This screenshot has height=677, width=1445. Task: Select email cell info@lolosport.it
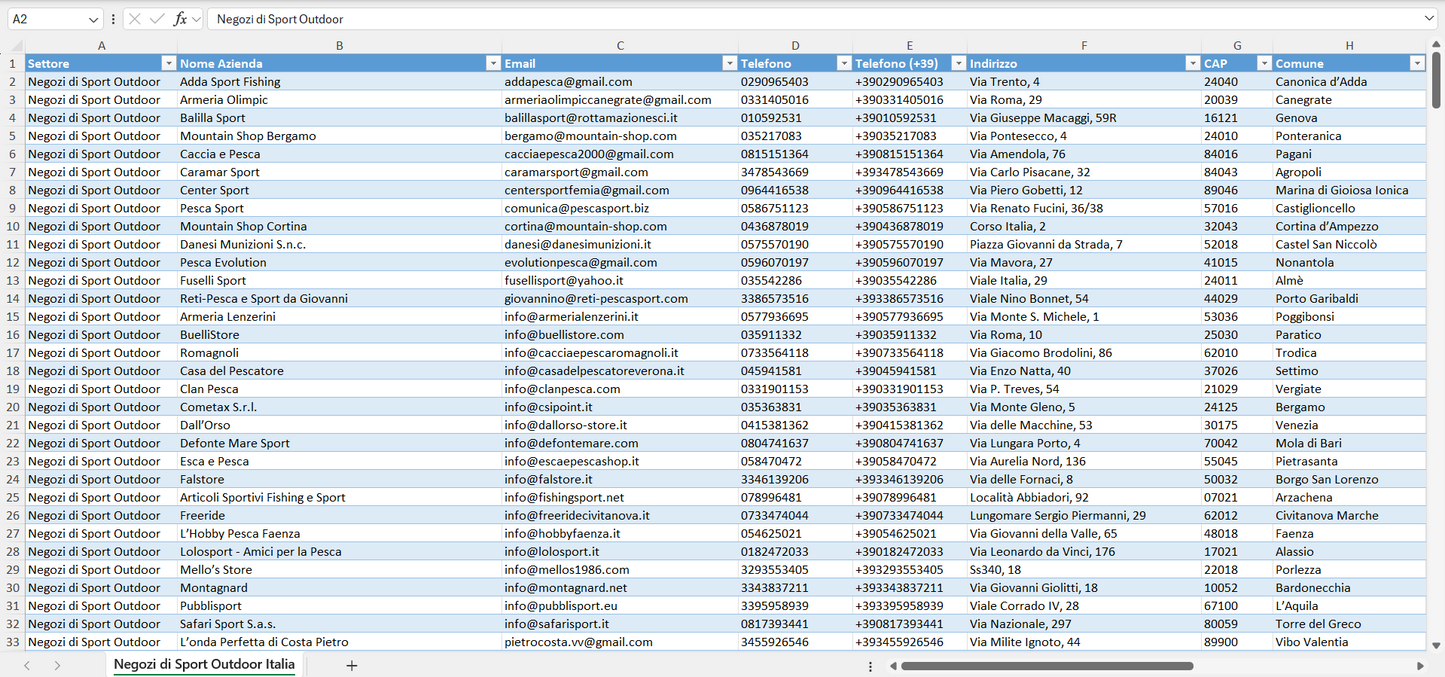(620, 551)
